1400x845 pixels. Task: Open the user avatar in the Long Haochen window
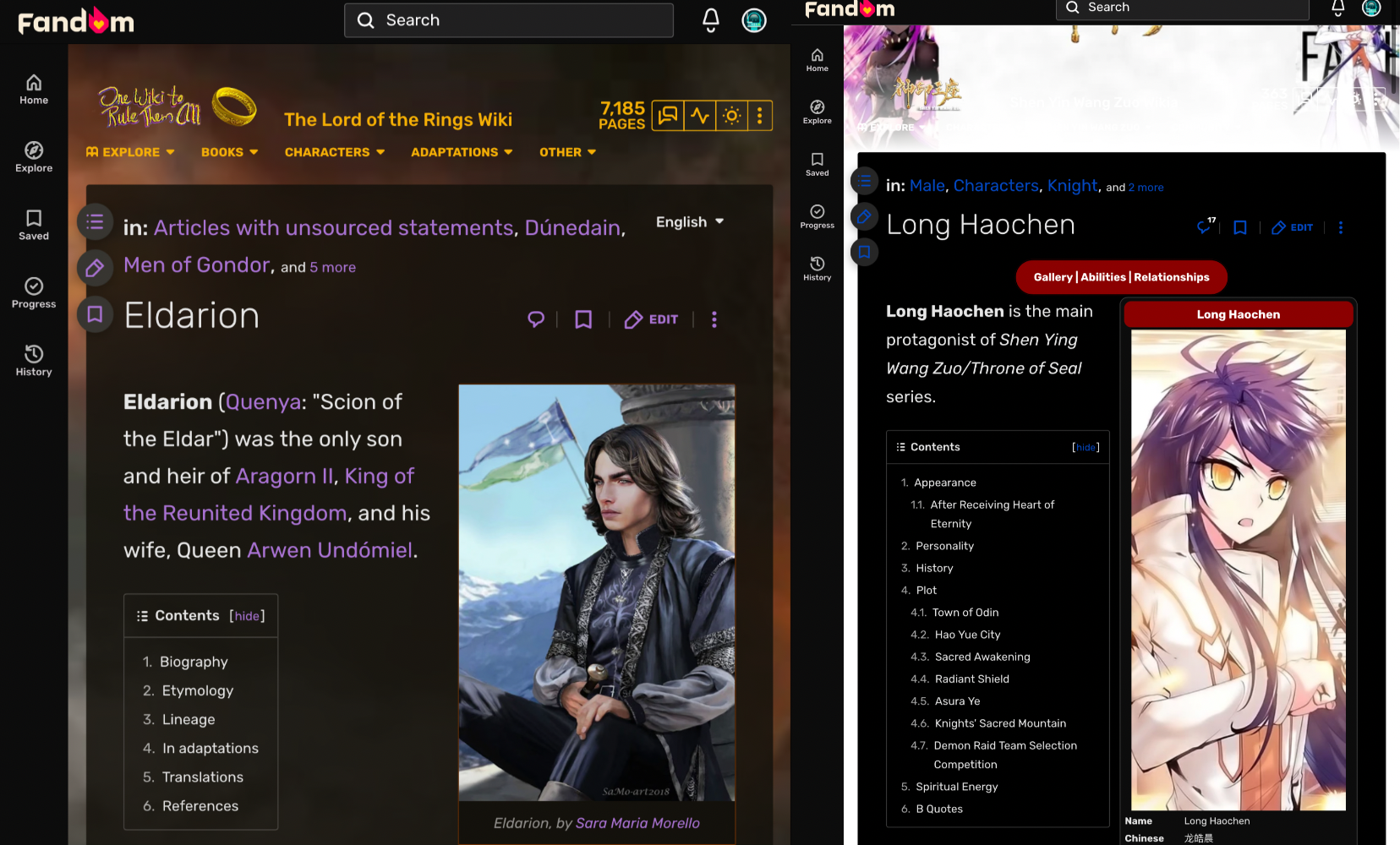tap(1371, 8)
